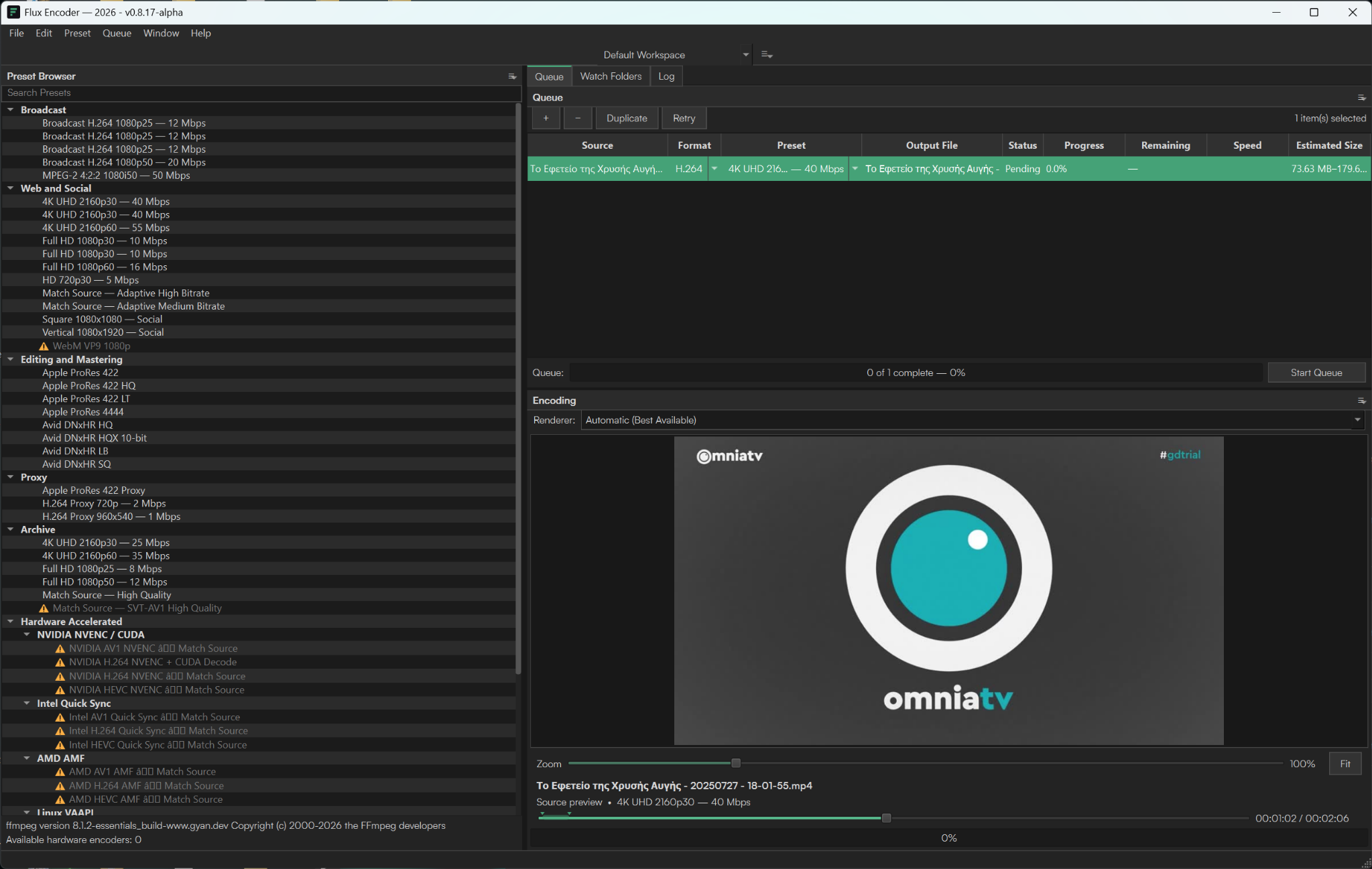Select the 4K UHD 2160p60 — 55 Mbps preset

tap(106, 228)
